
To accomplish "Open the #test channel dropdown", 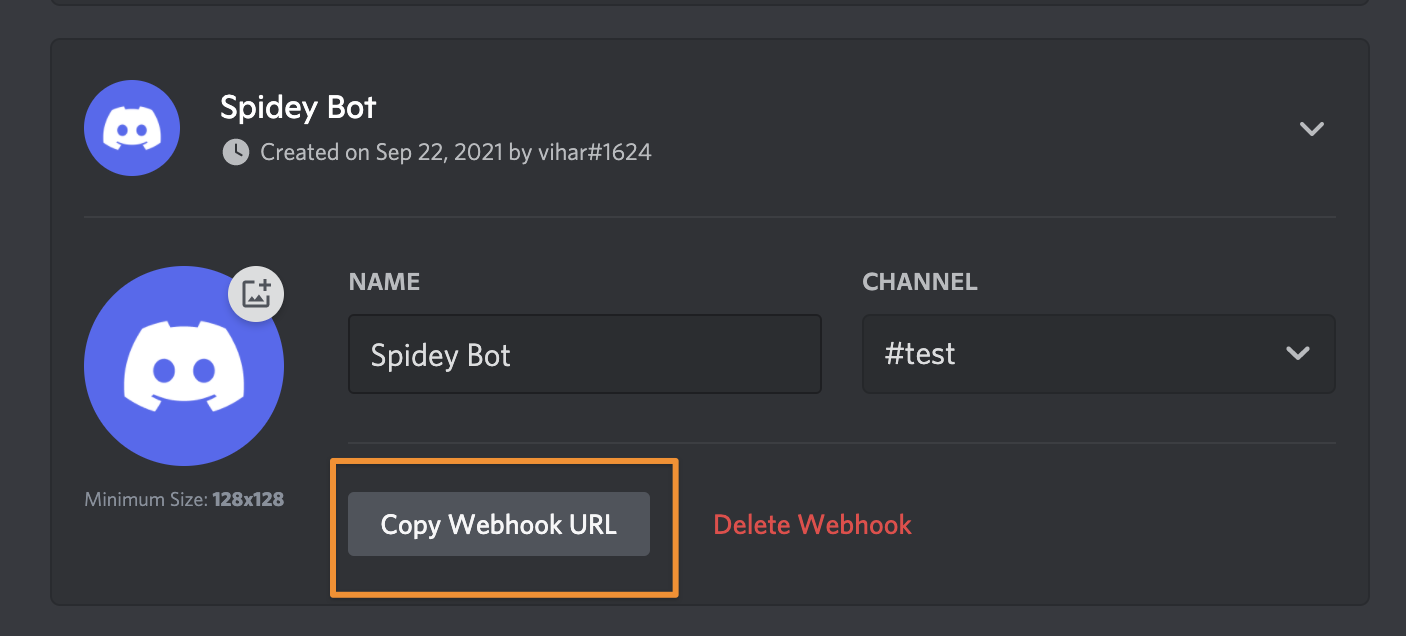I will point(1099,354).
